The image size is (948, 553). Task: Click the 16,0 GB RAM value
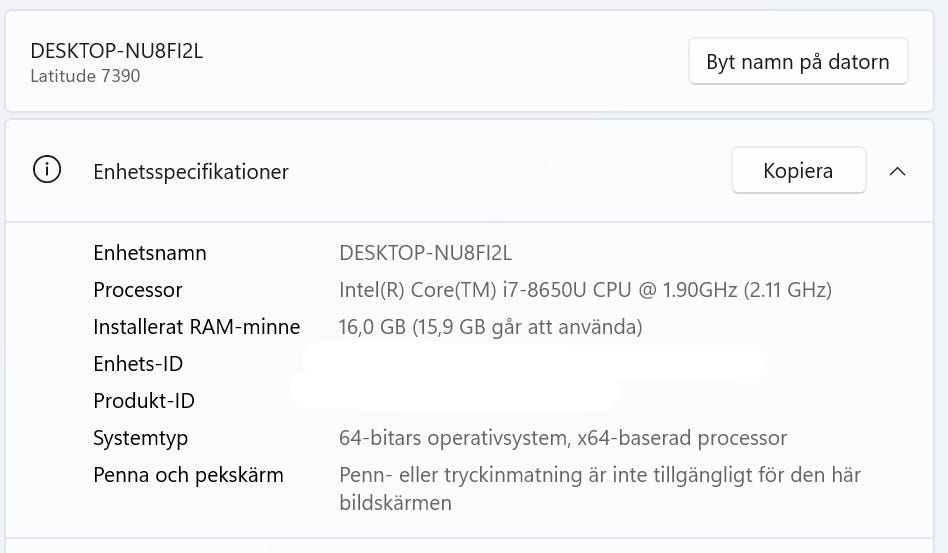(490, 327)
